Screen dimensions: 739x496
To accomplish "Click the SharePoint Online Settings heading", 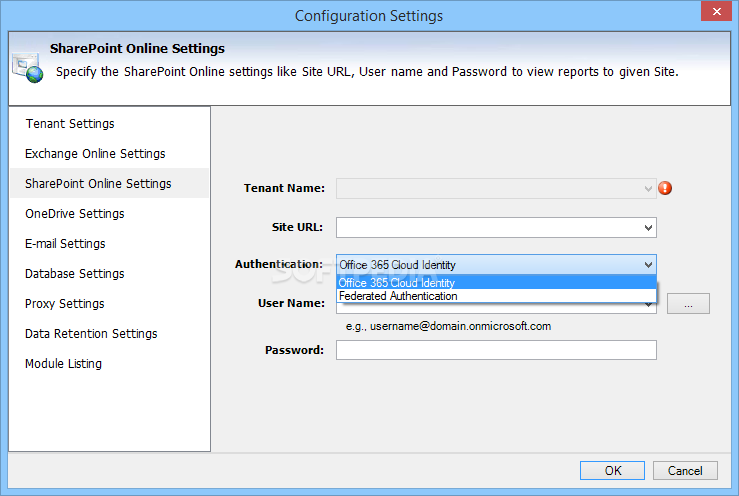I will point(137,49).
